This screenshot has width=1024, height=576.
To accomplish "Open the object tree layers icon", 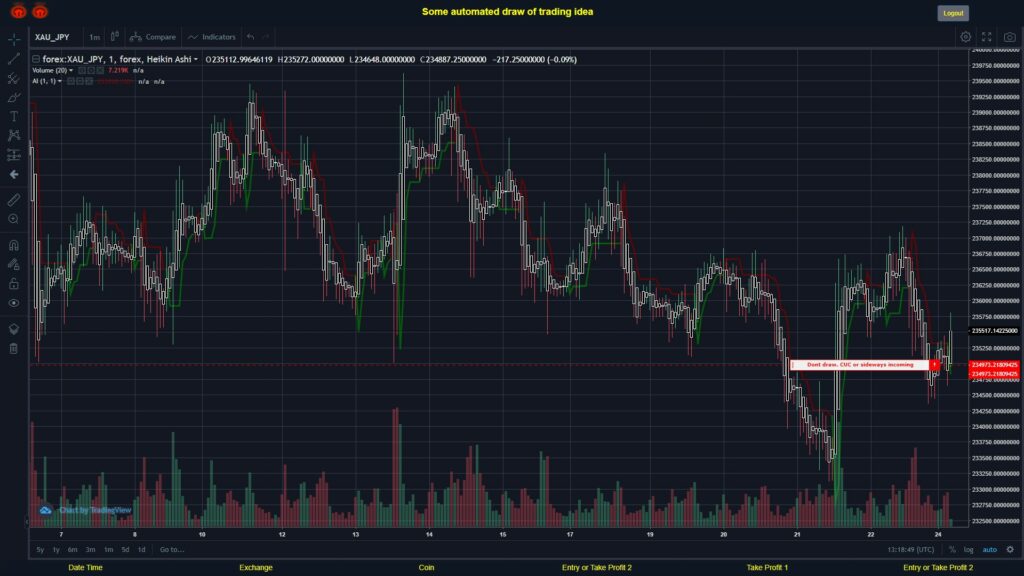I will 14,328.
